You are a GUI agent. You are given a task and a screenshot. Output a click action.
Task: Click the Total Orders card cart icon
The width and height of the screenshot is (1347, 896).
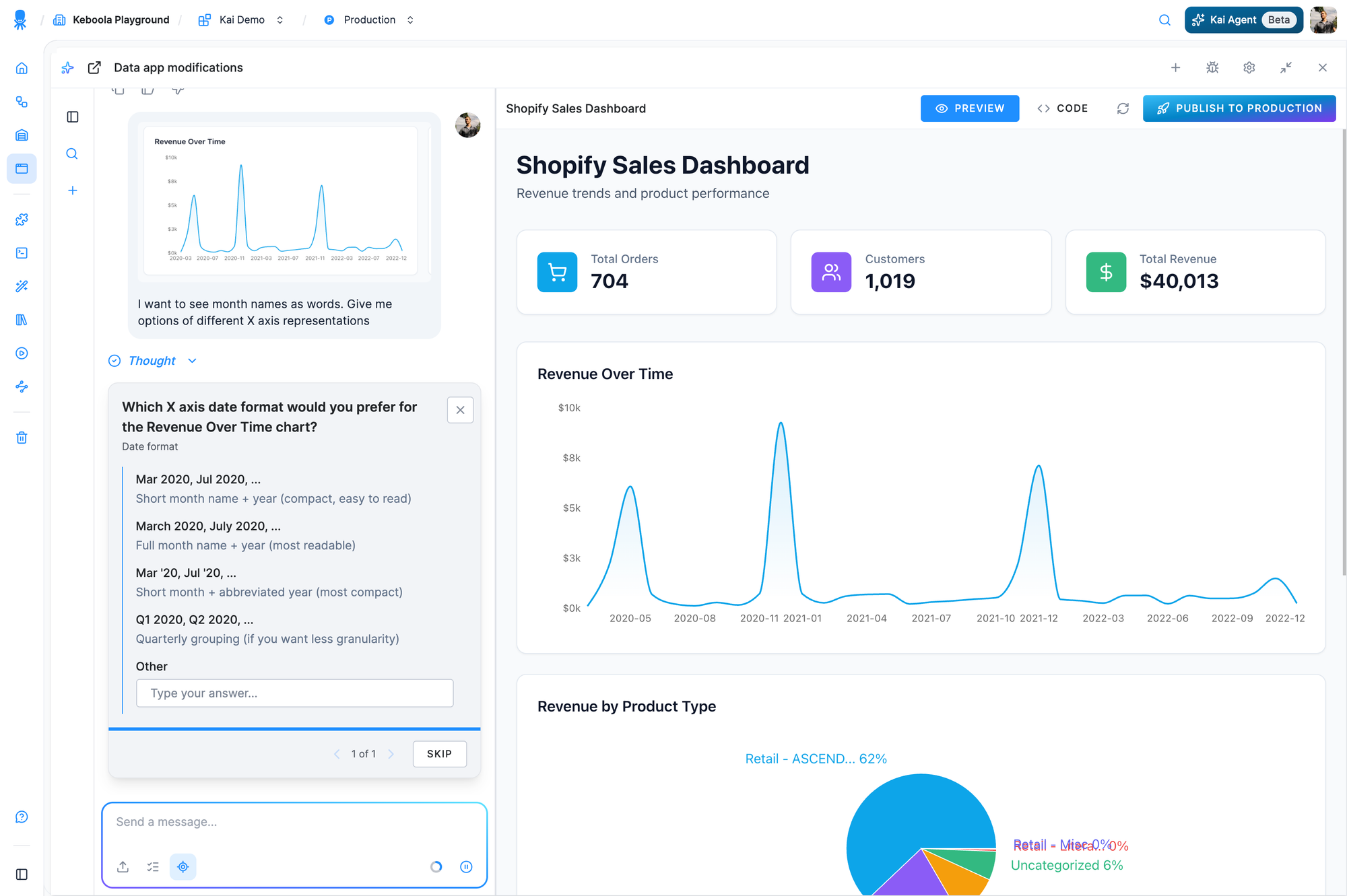tap(557, 272)
